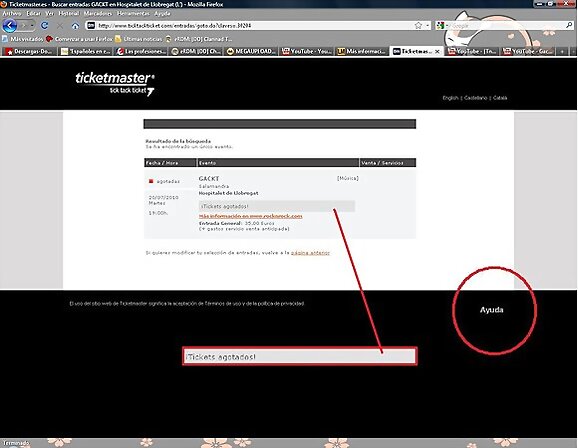This screenshot has height=448, width=578.
Task: Click the Ayuda help link
Action: [492, 310]
